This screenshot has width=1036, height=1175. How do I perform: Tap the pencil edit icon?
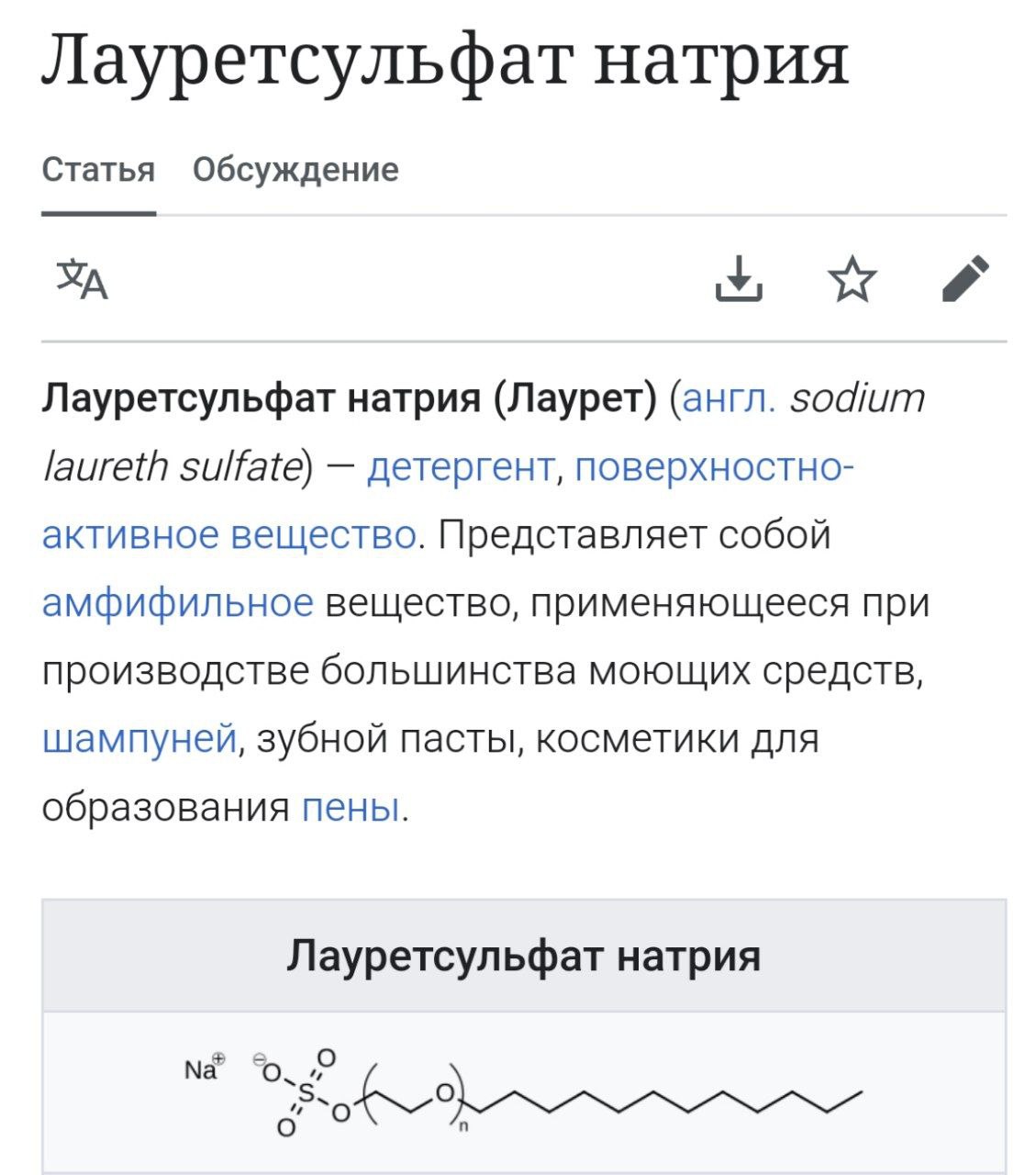point(966,278)
